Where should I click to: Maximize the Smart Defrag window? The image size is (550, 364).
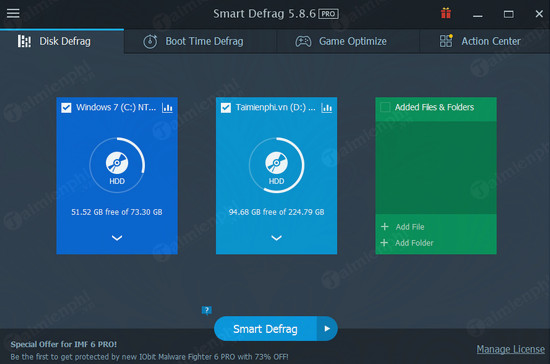509,14
